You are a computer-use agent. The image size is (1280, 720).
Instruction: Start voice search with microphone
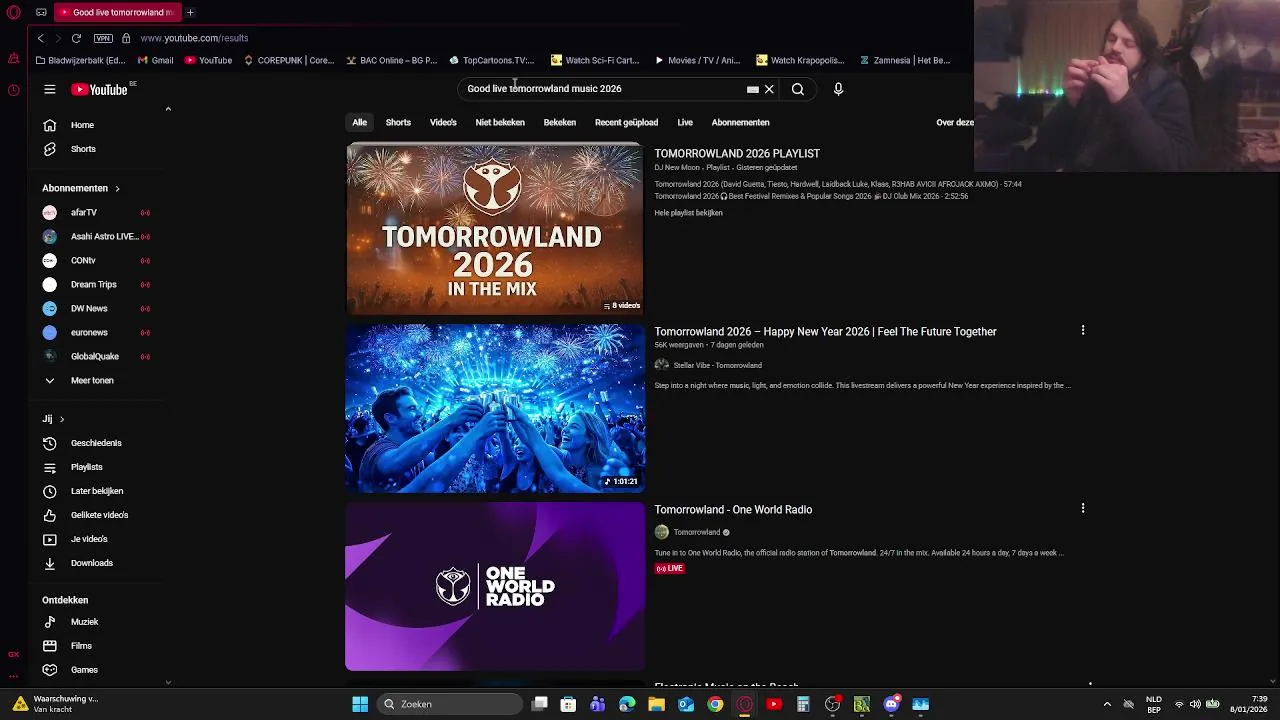pyautogui.click(x=838, y=89)
